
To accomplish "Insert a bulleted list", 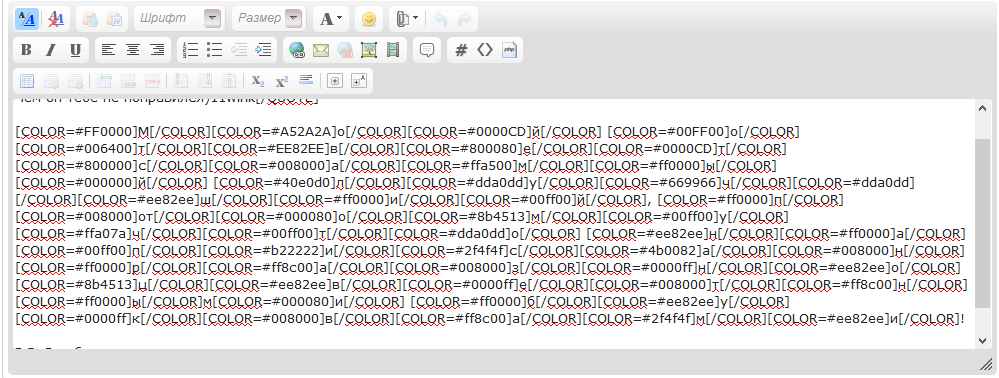I will (215, 50).
